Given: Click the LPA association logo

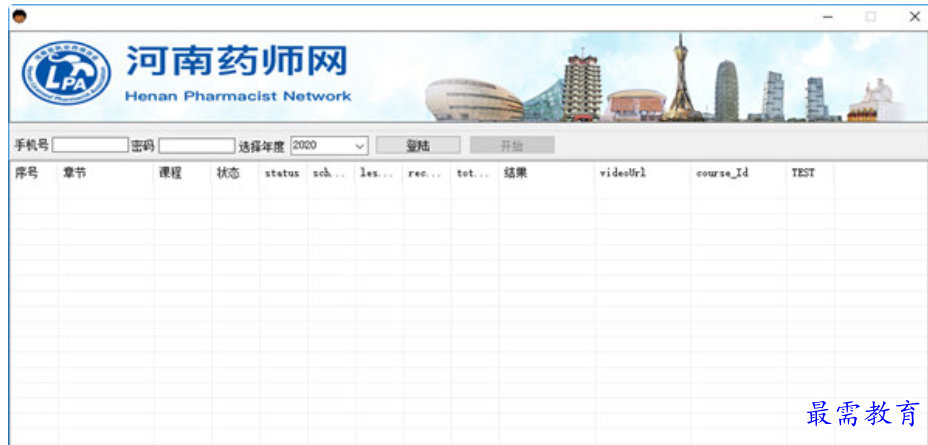Looking at the screenshot, I should (66, 73).
